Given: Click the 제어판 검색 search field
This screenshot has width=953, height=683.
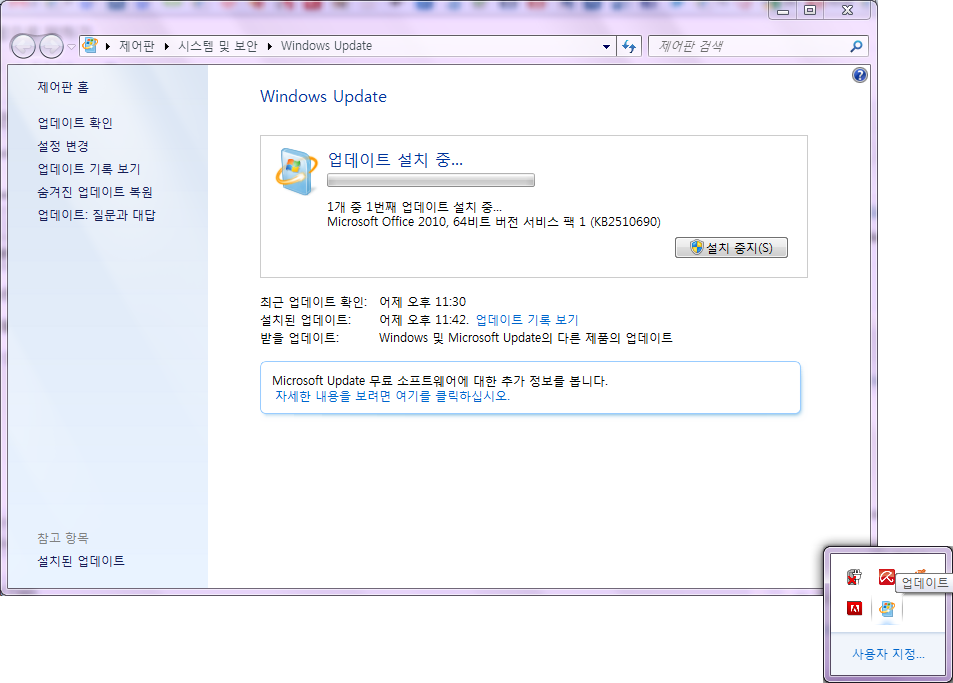Looking at the screenshot, I should click(x=758, y=46).
